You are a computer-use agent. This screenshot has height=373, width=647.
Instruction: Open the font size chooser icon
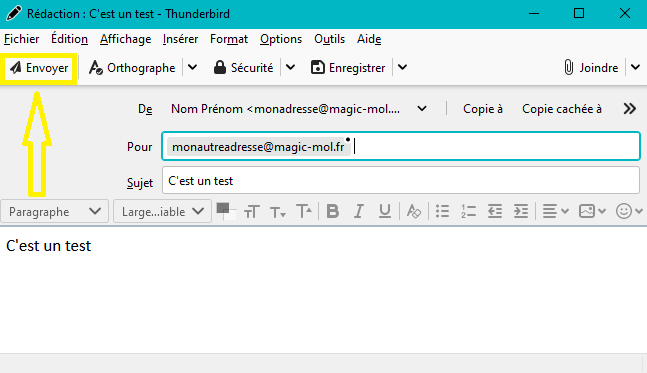point(251,212)
